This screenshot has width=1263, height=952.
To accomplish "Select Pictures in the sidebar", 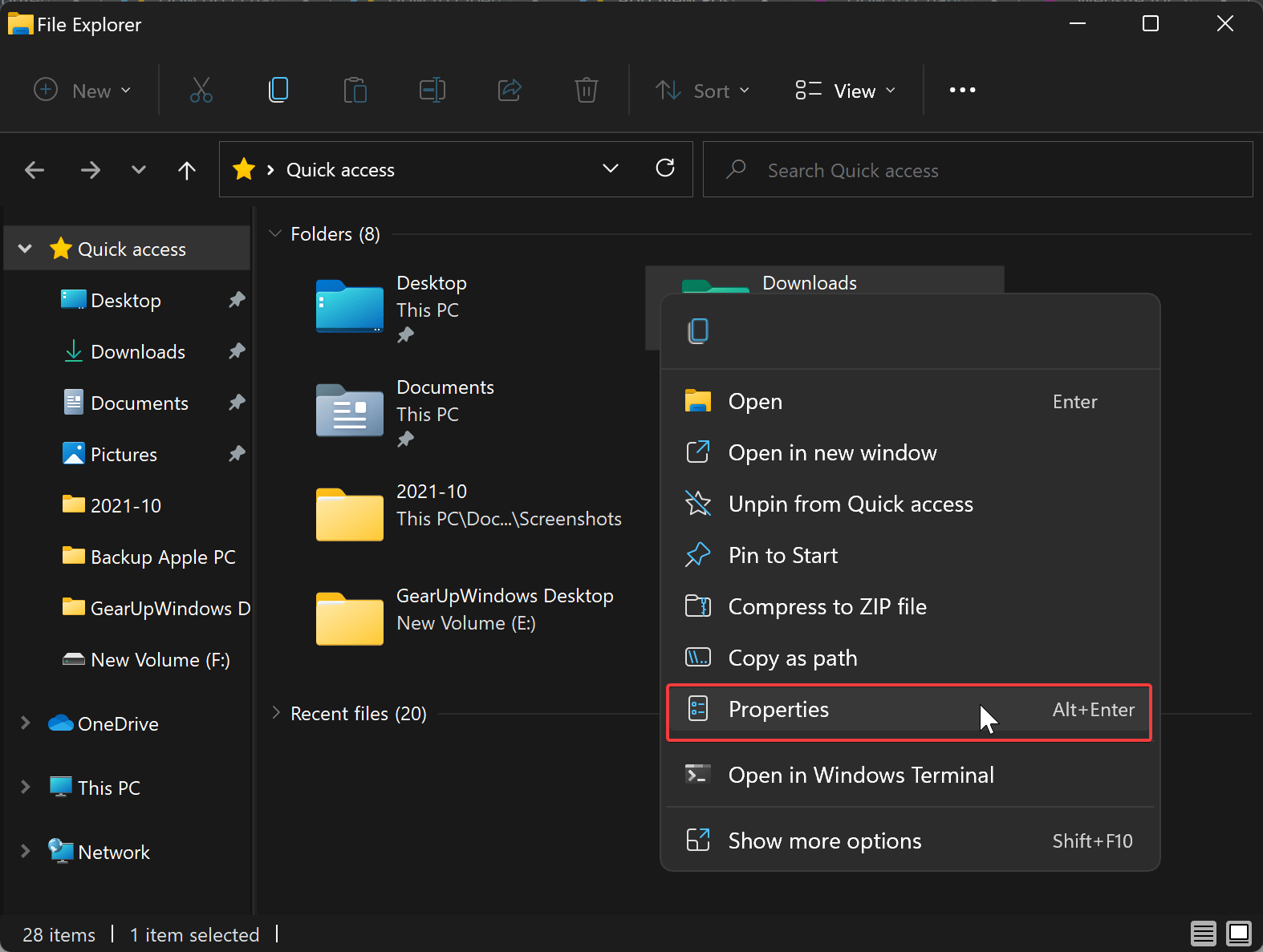I will point(124,454).
